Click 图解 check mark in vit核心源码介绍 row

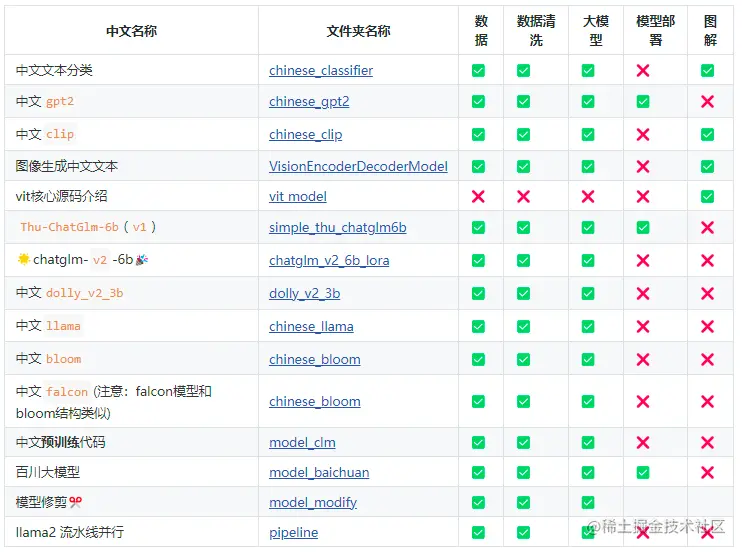[x=707, y=196]
